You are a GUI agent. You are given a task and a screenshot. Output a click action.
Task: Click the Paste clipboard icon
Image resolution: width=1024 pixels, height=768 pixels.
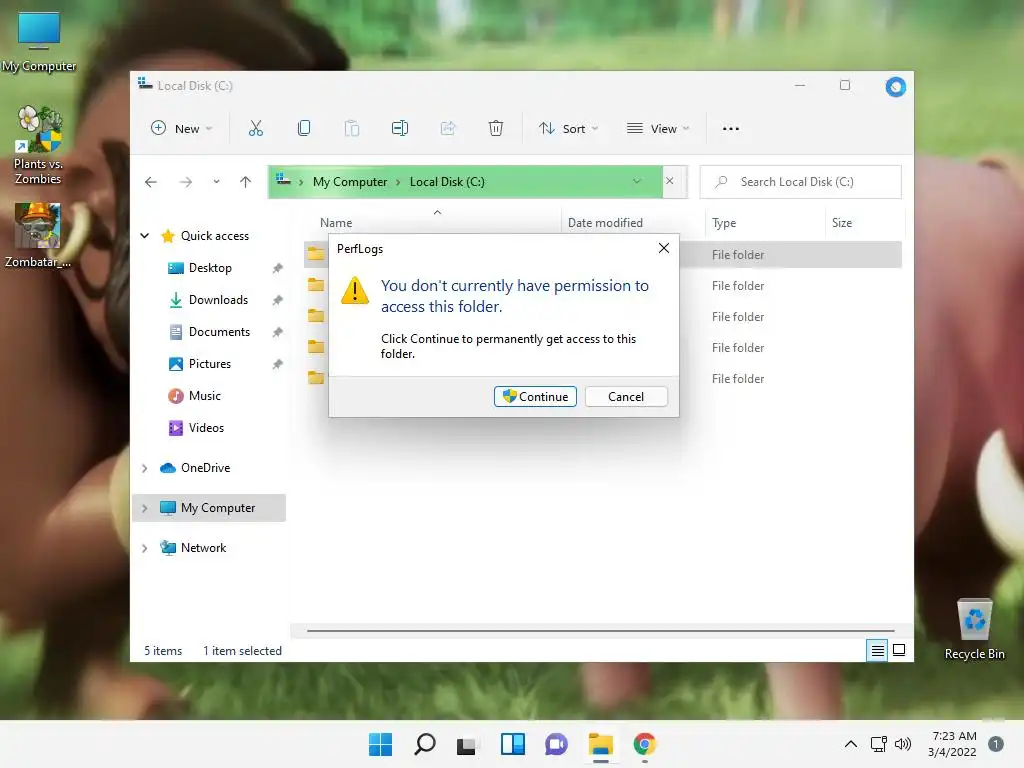click(x=352, y=129)
